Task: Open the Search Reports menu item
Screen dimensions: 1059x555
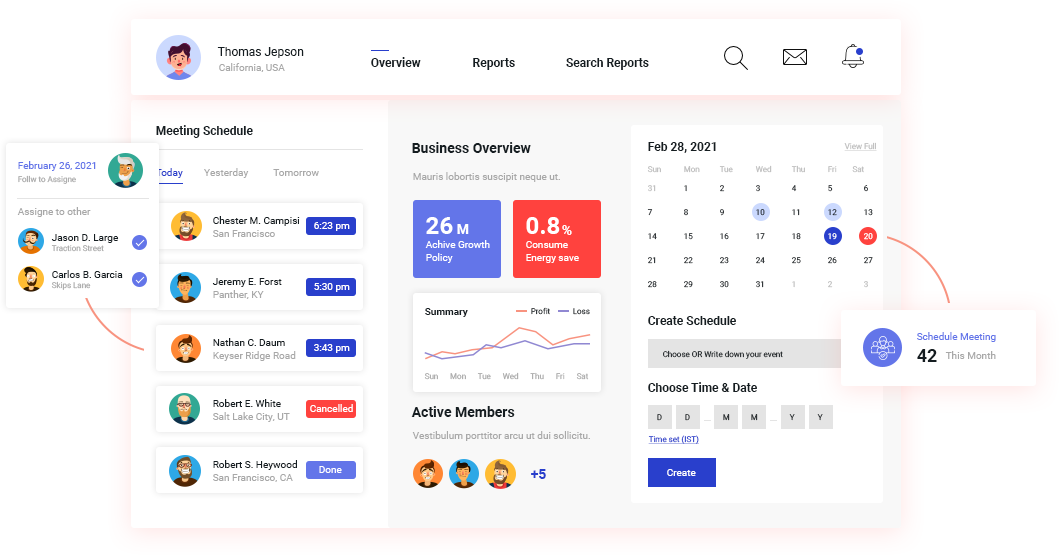Action: [x=607, y=63]
